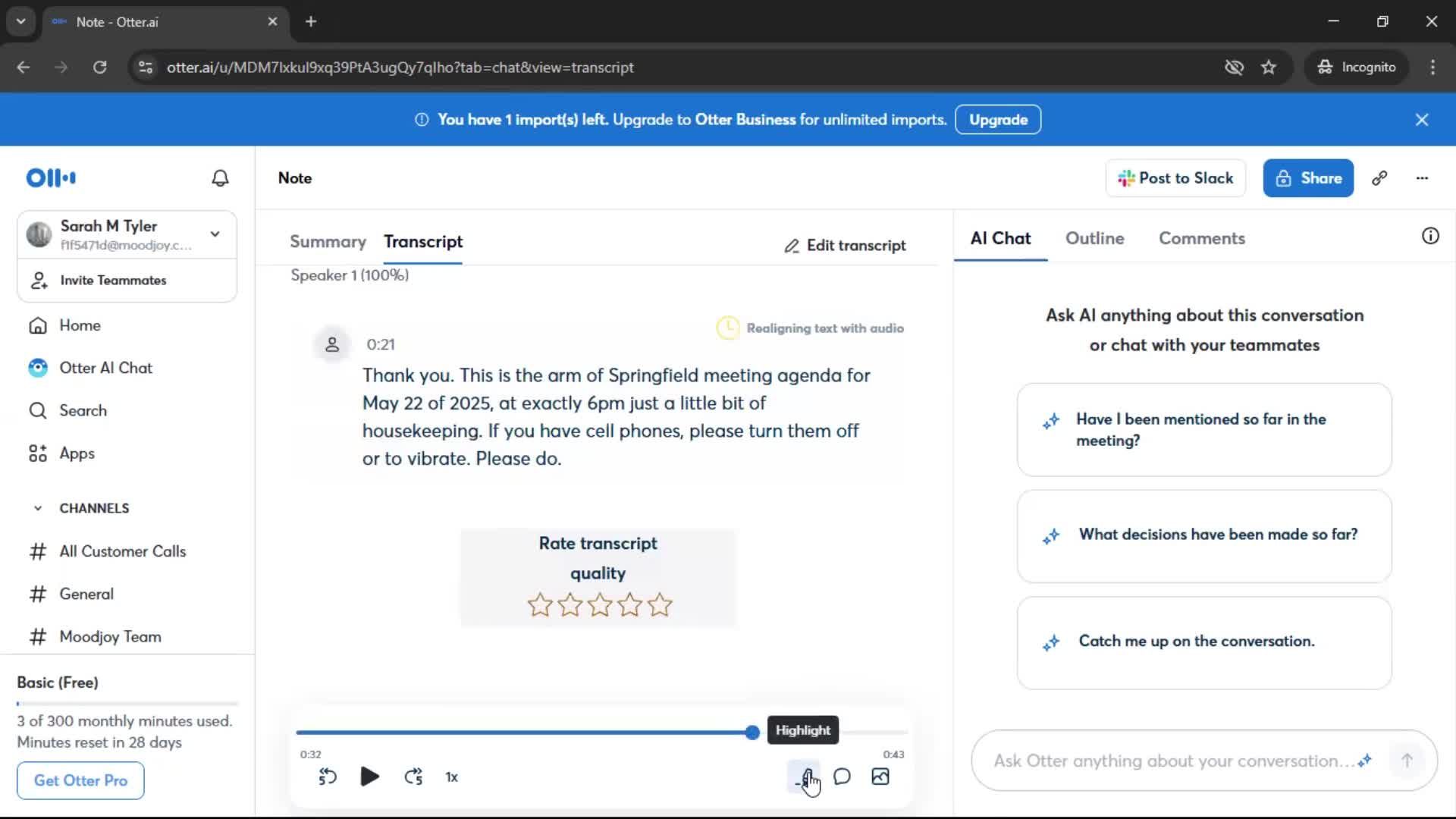Click the Upgrade button in banner
Viewport: 1456px width, 819px height.
click(x=998, y=120)
